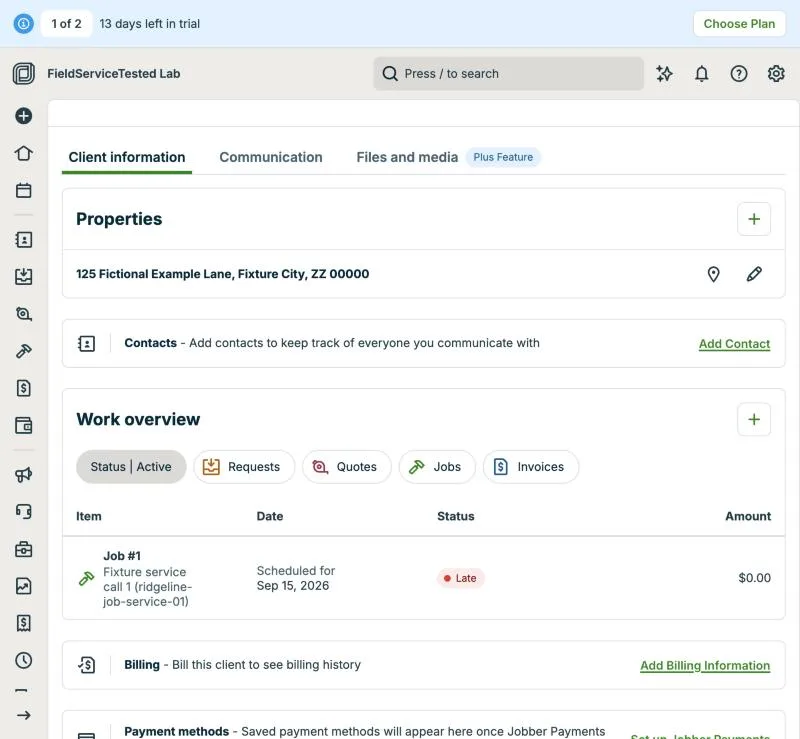Open Jobs from the sidebar hammer icon
800x739 pixels.
coord(23,351)
